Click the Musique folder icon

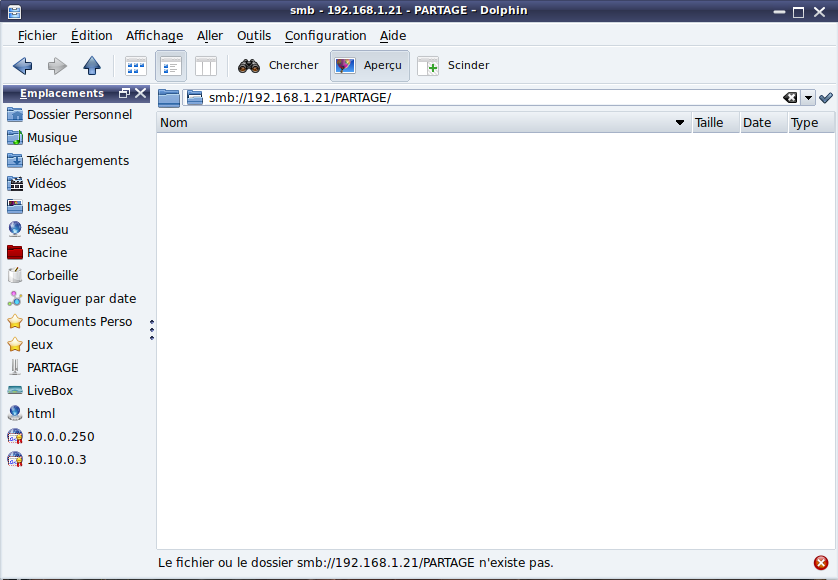15,137
